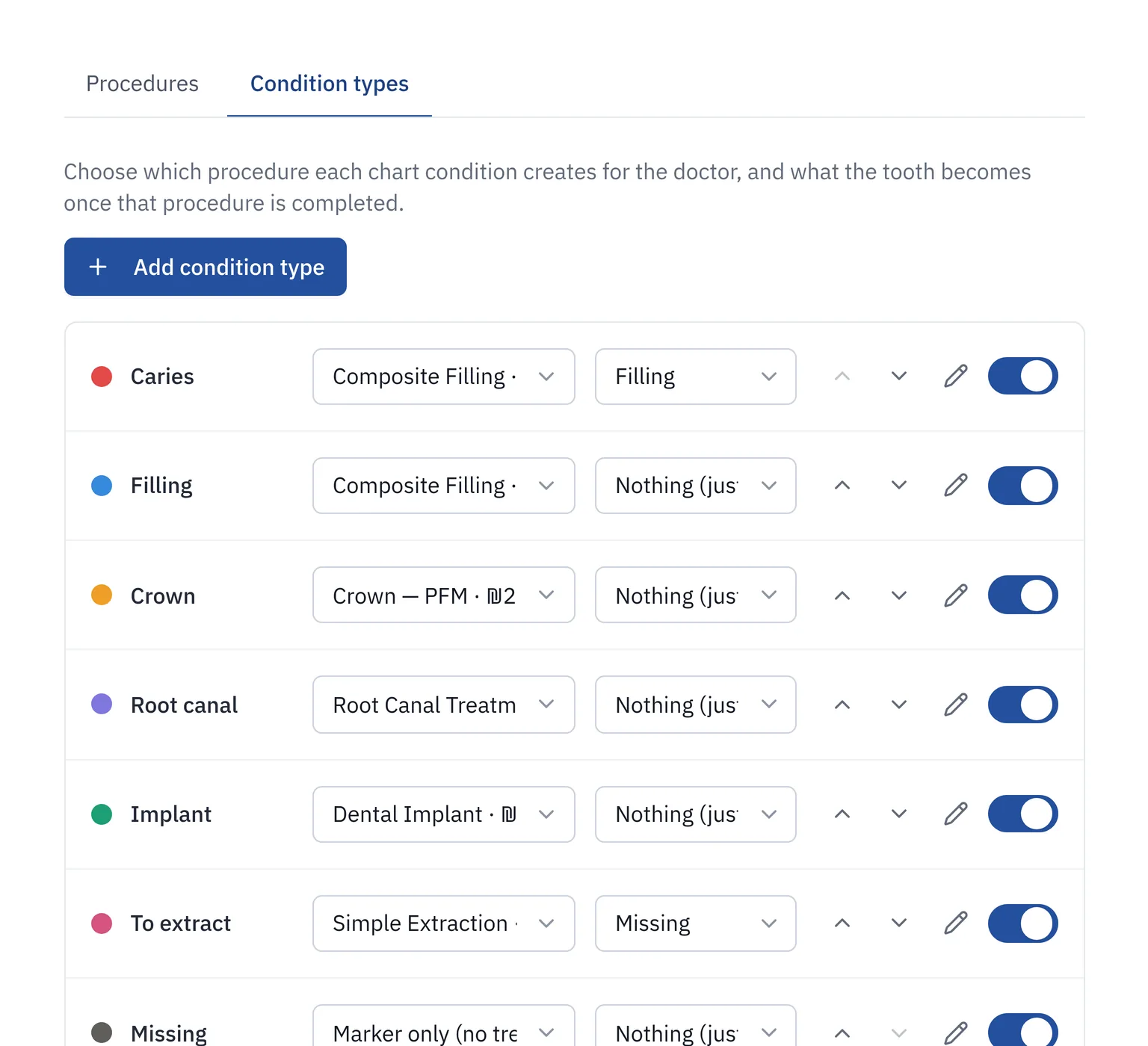Edit the Caries condition type
Image resolution: width=1148 pixels, height=1046 pixels.
[956, 377]
